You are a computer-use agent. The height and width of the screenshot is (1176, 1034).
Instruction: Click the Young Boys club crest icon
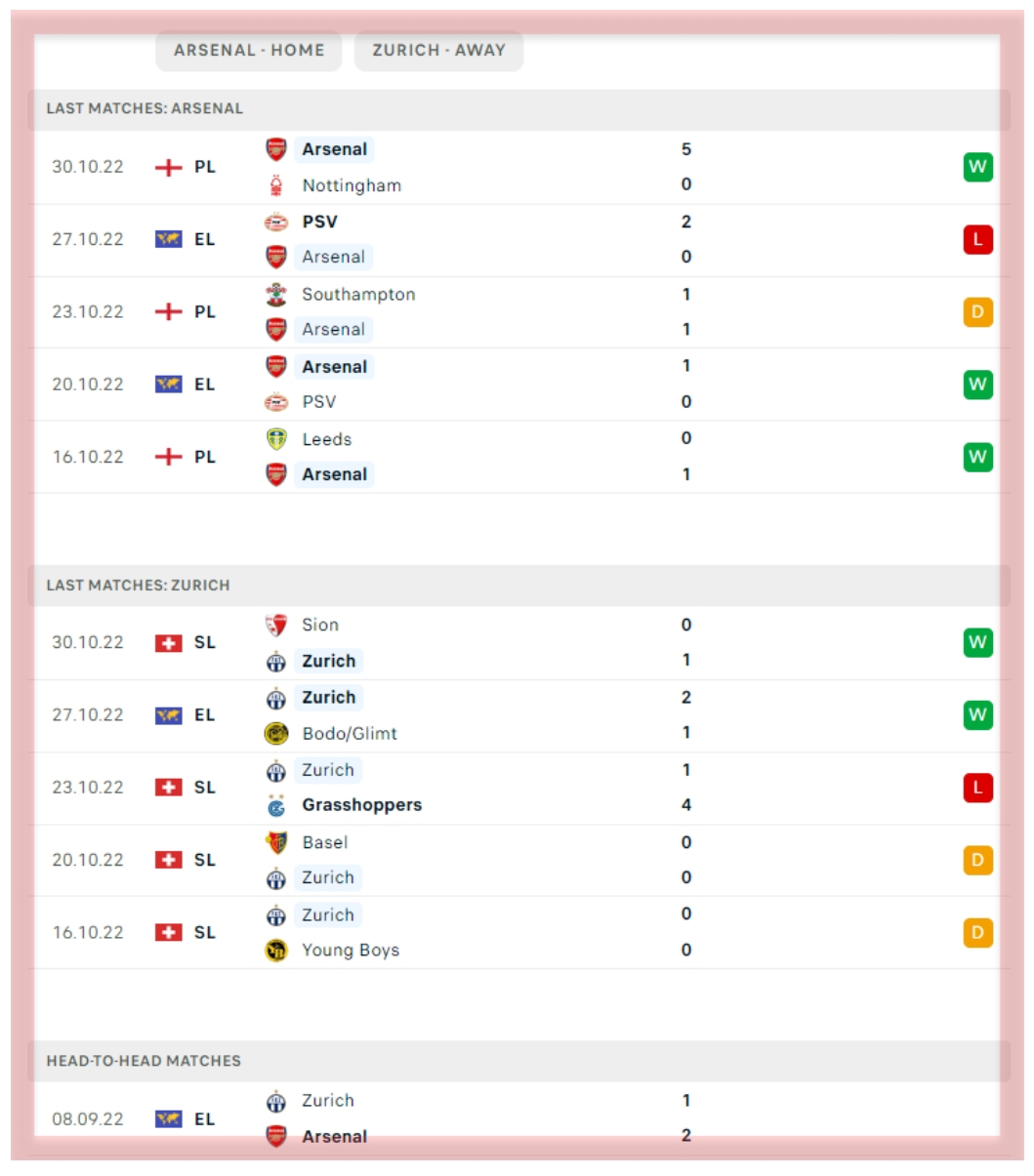(276, 951)
